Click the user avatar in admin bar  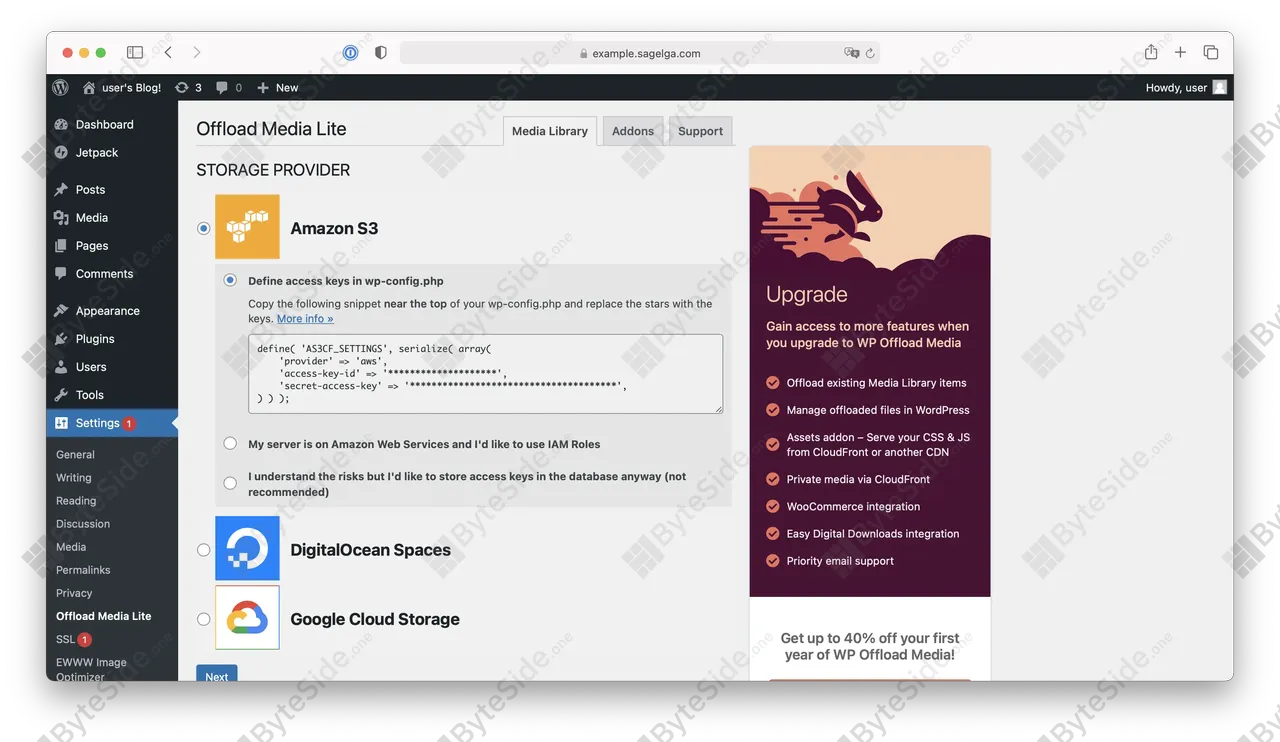[x=1219, y=87]
